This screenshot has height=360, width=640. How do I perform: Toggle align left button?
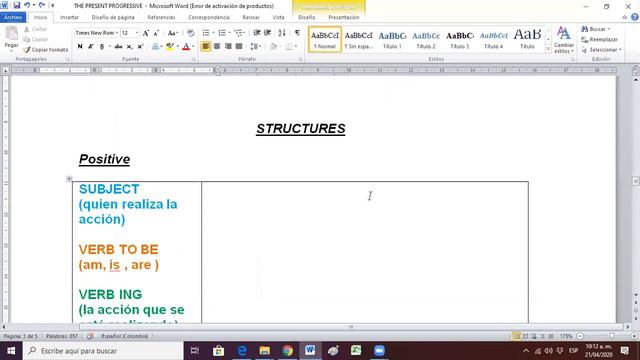pos(206,47)
